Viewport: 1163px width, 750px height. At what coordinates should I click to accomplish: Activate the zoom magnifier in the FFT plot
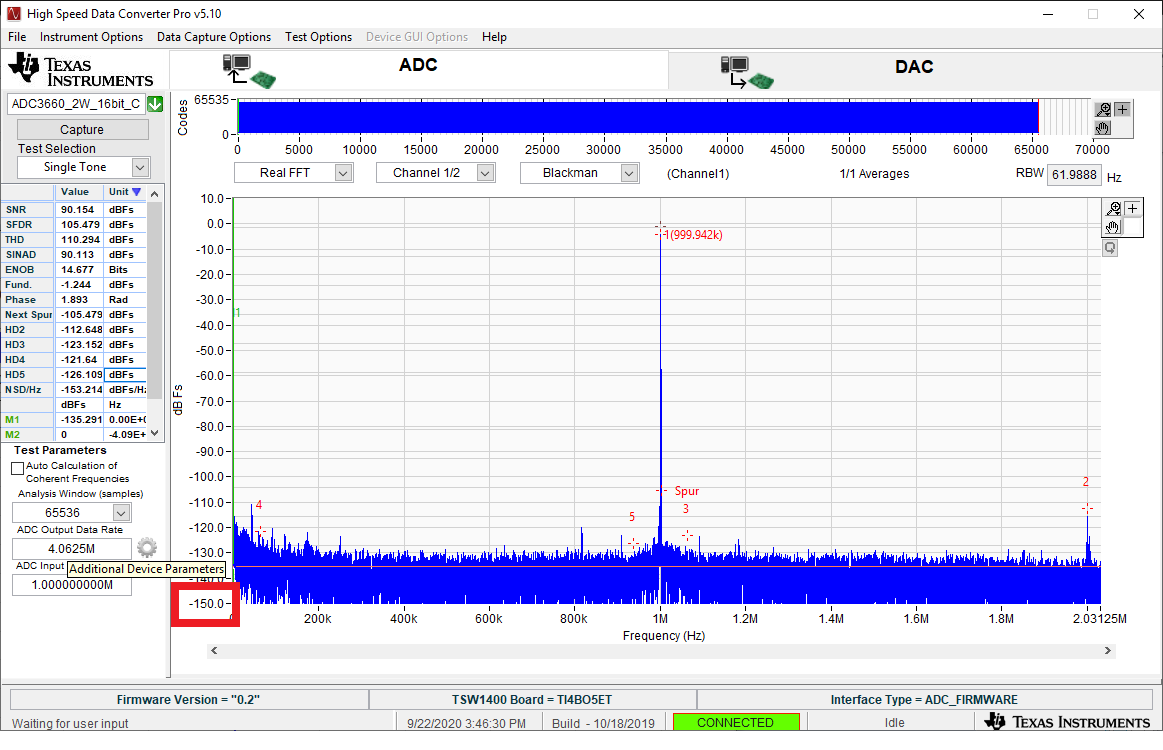coord(1113,208)
